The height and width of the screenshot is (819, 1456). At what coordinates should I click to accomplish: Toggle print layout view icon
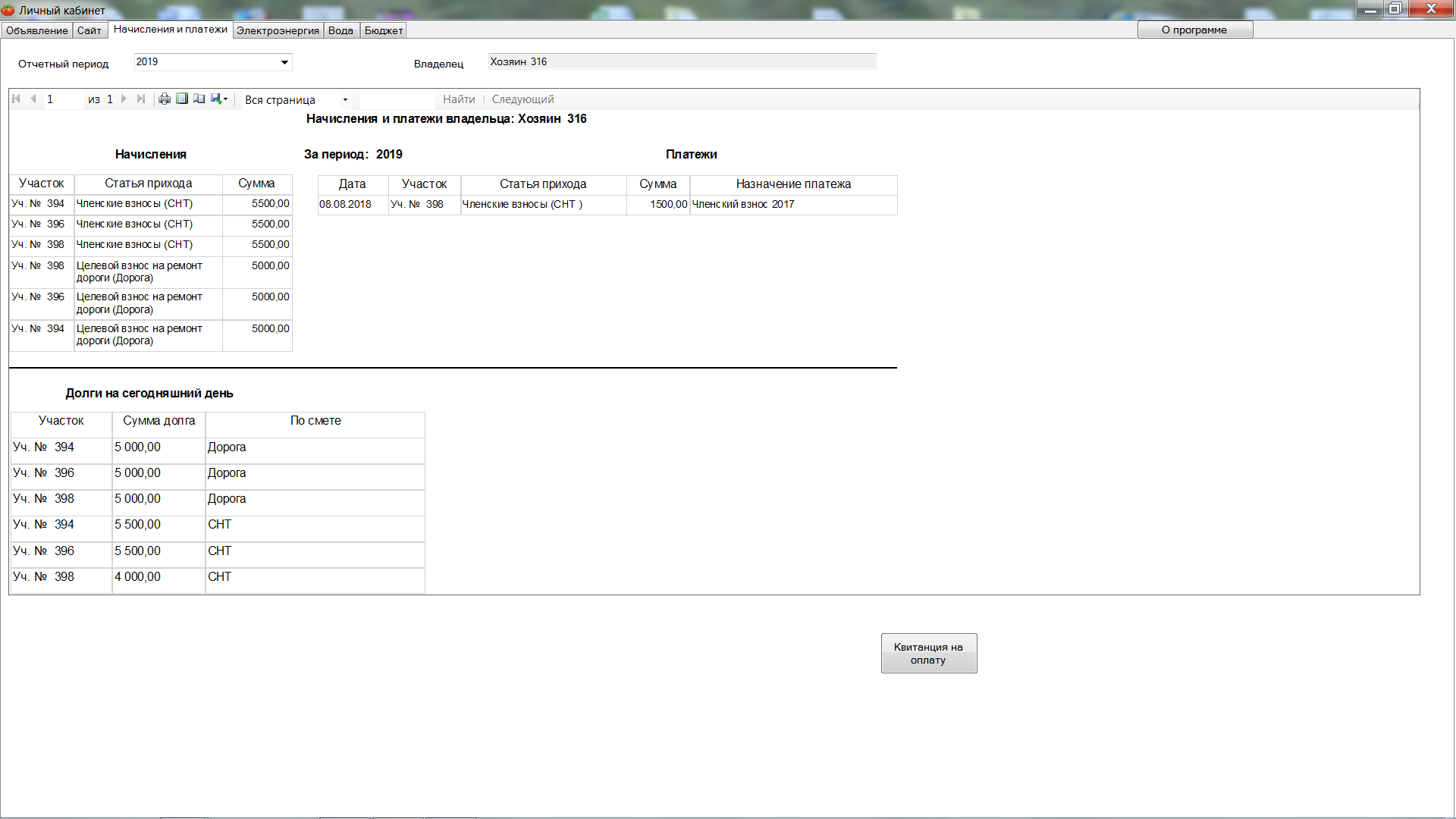(x=182, y=99)
